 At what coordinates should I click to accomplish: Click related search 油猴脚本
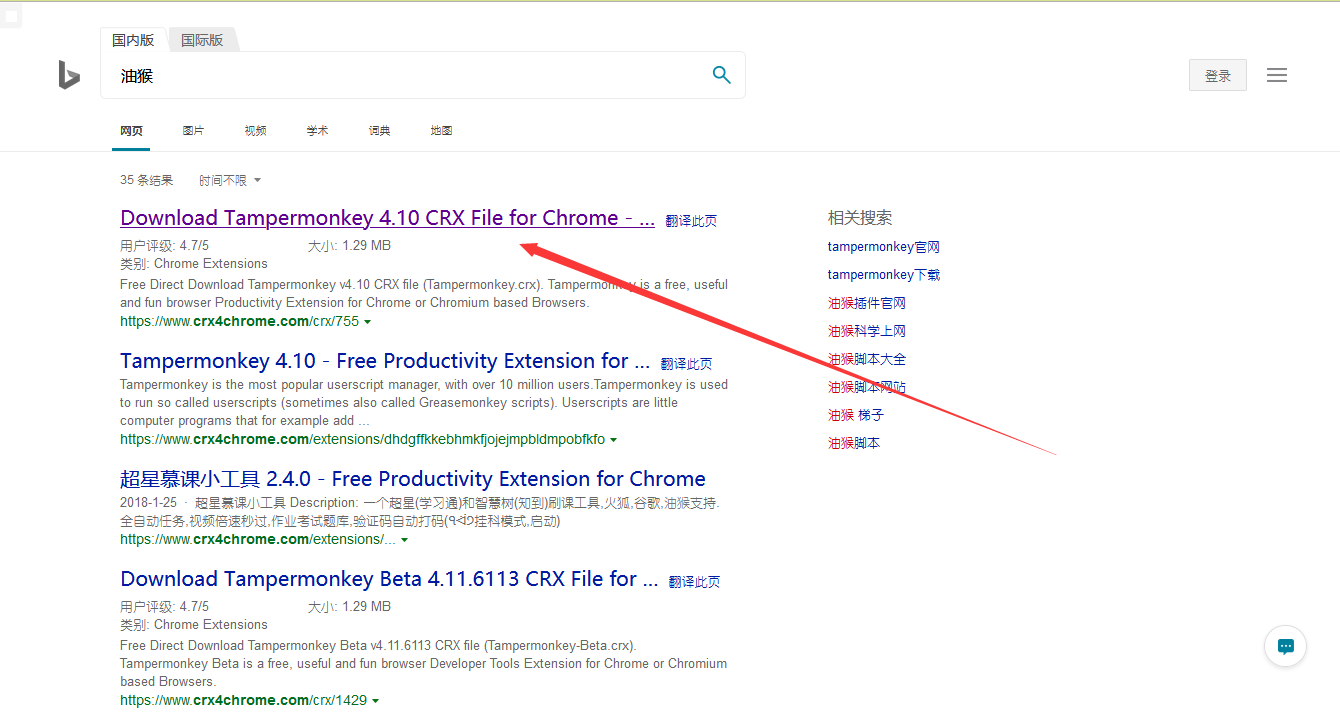click(x=854, y=443)
